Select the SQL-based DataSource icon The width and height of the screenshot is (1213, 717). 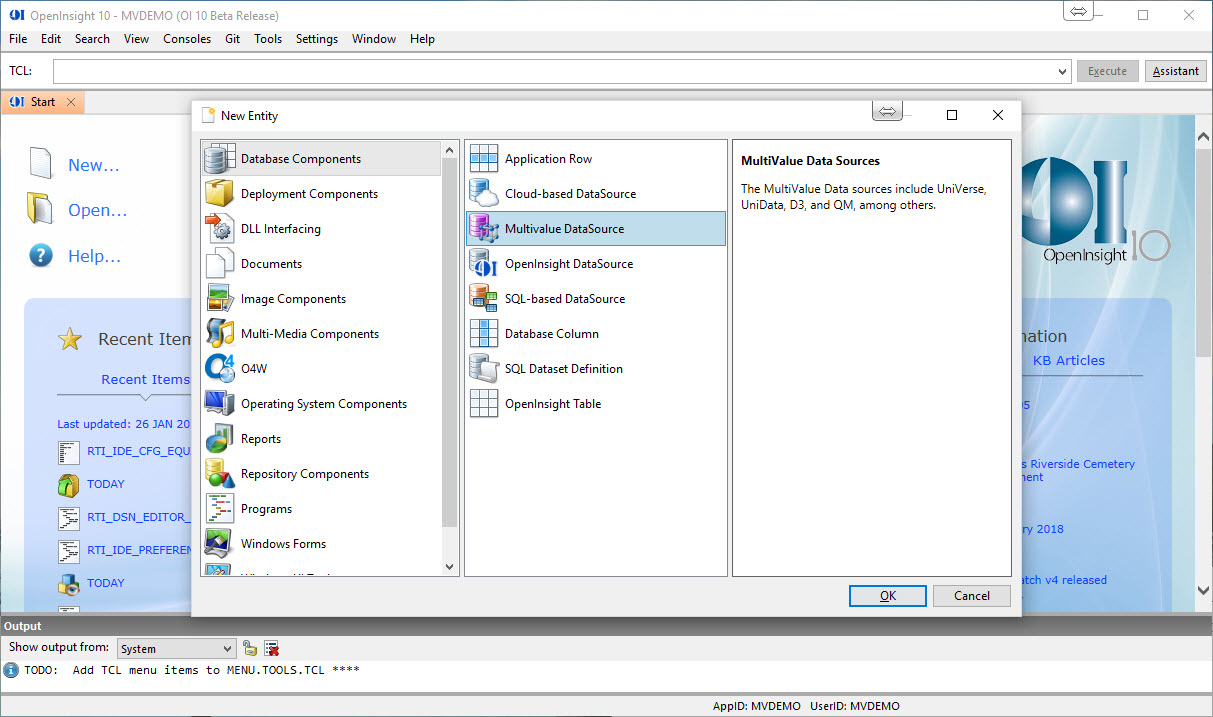pyautogui.click(x=484, y=299)
